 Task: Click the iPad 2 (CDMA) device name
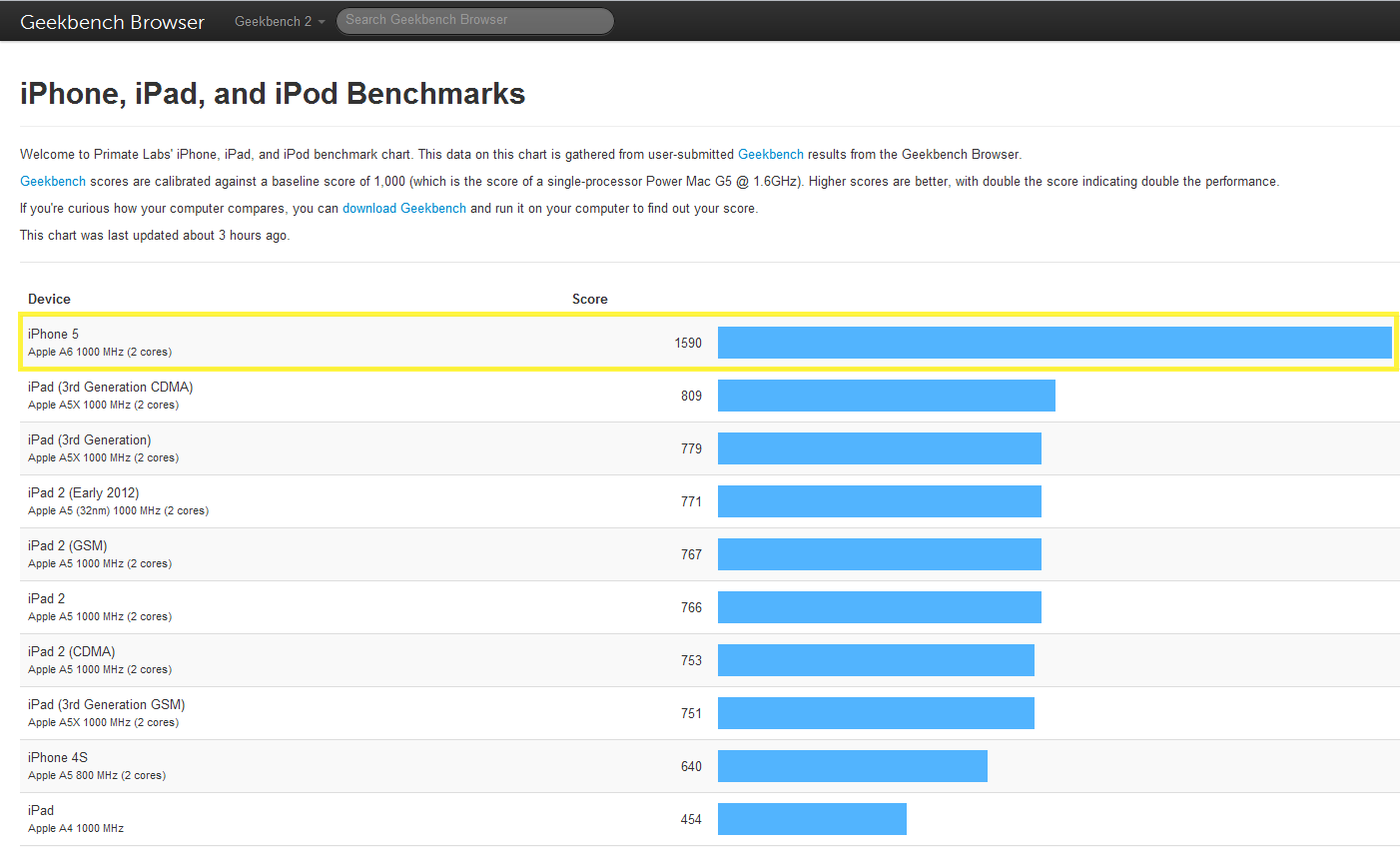(x=71, y=651)
